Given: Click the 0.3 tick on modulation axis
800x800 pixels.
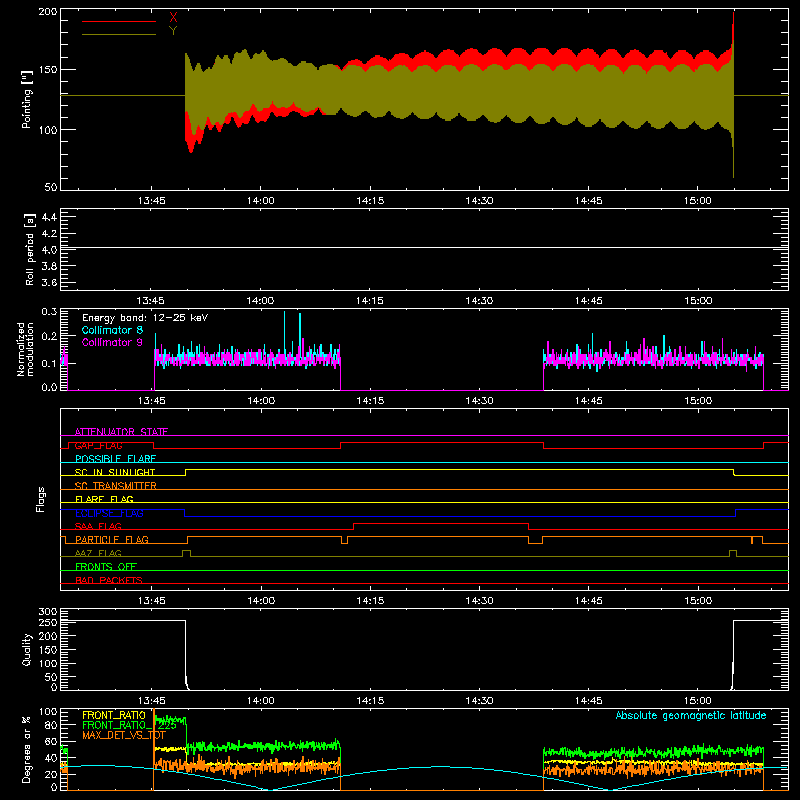Looking at the screenshot, I should coord(49,311).
